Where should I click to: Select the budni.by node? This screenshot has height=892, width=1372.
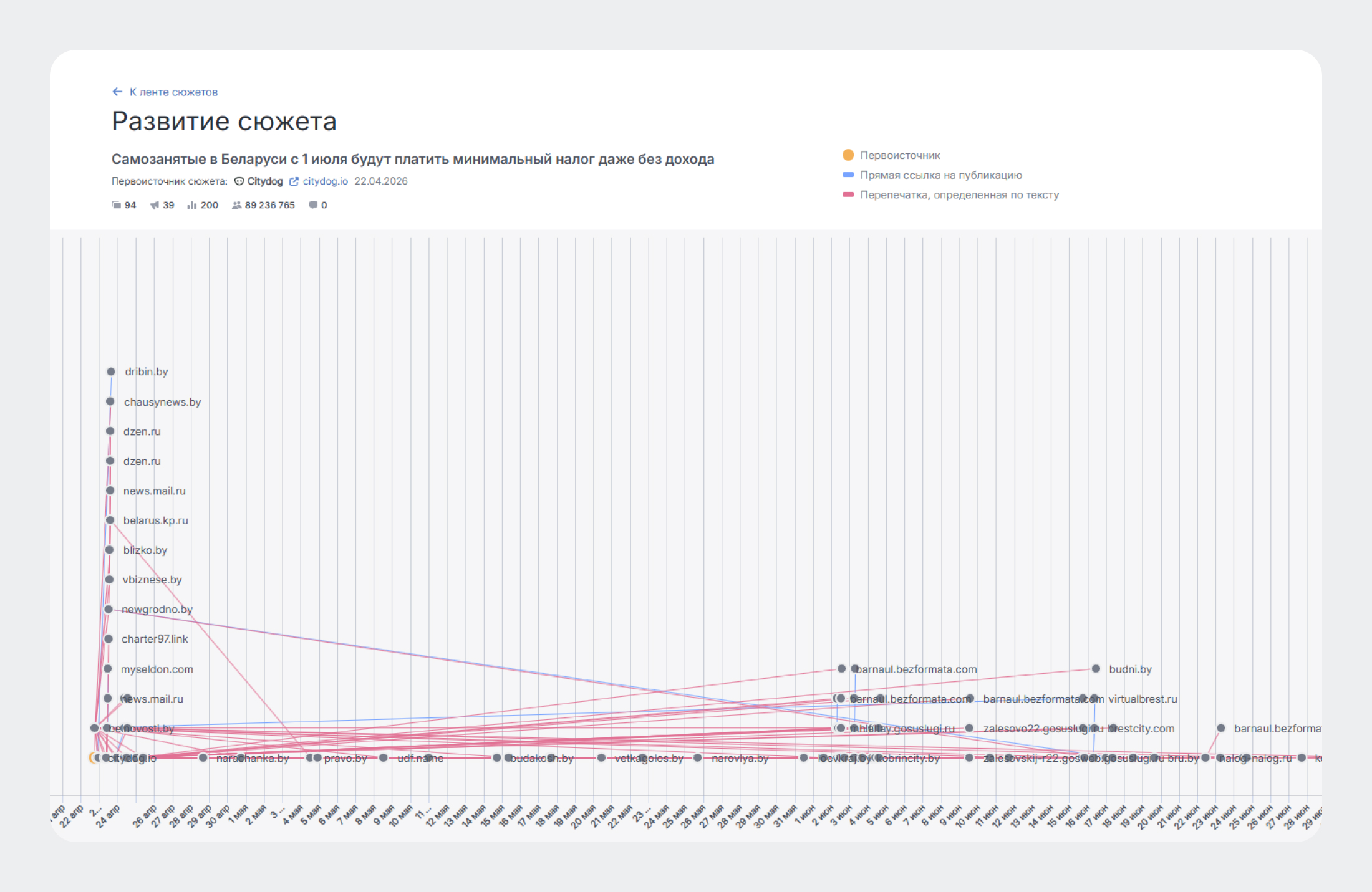(x=1096, y=668)
